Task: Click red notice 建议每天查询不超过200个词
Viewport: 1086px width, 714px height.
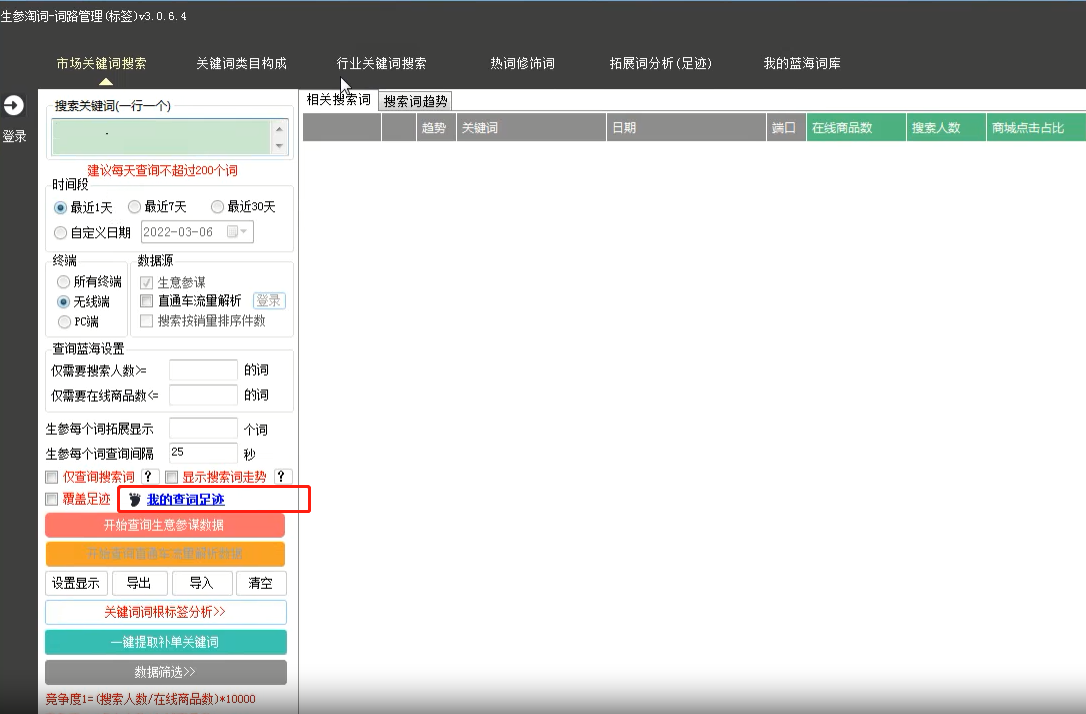Action: (162, 170)
